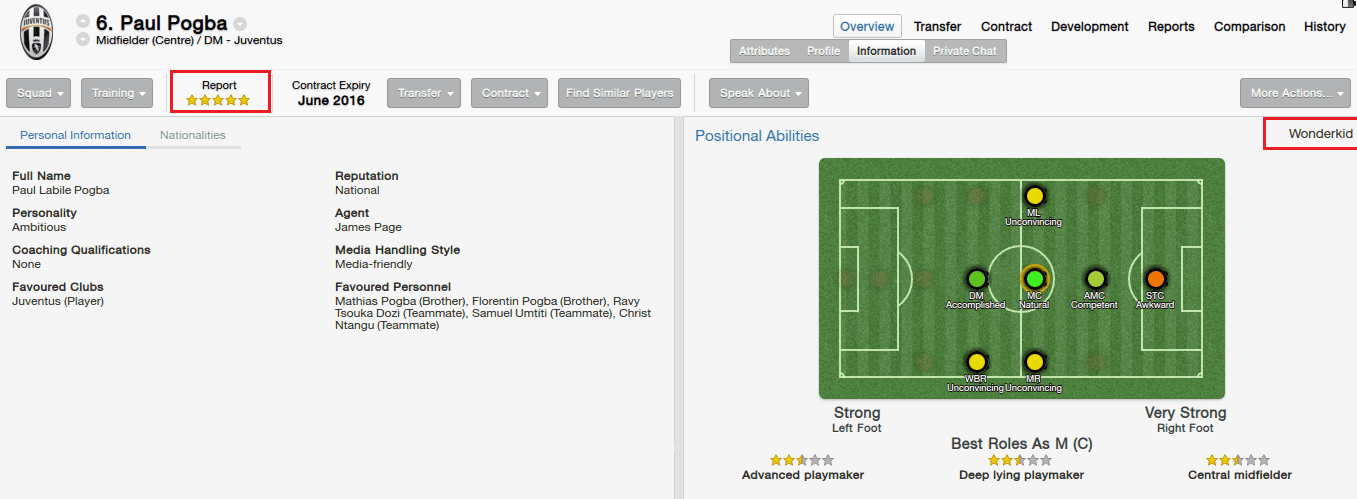This screenshot has width=1357, height=499.
Task: Open the Squad dropdown menu
Action: point(38,93)
